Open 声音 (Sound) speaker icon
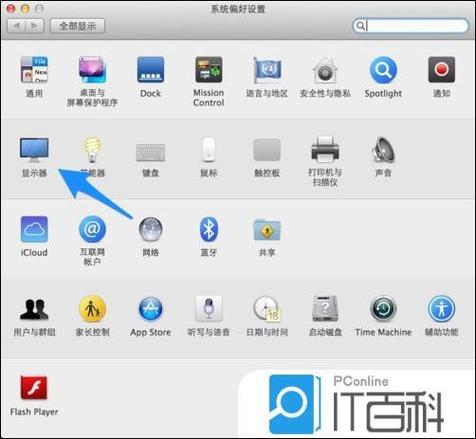 [x=383, y=149]
